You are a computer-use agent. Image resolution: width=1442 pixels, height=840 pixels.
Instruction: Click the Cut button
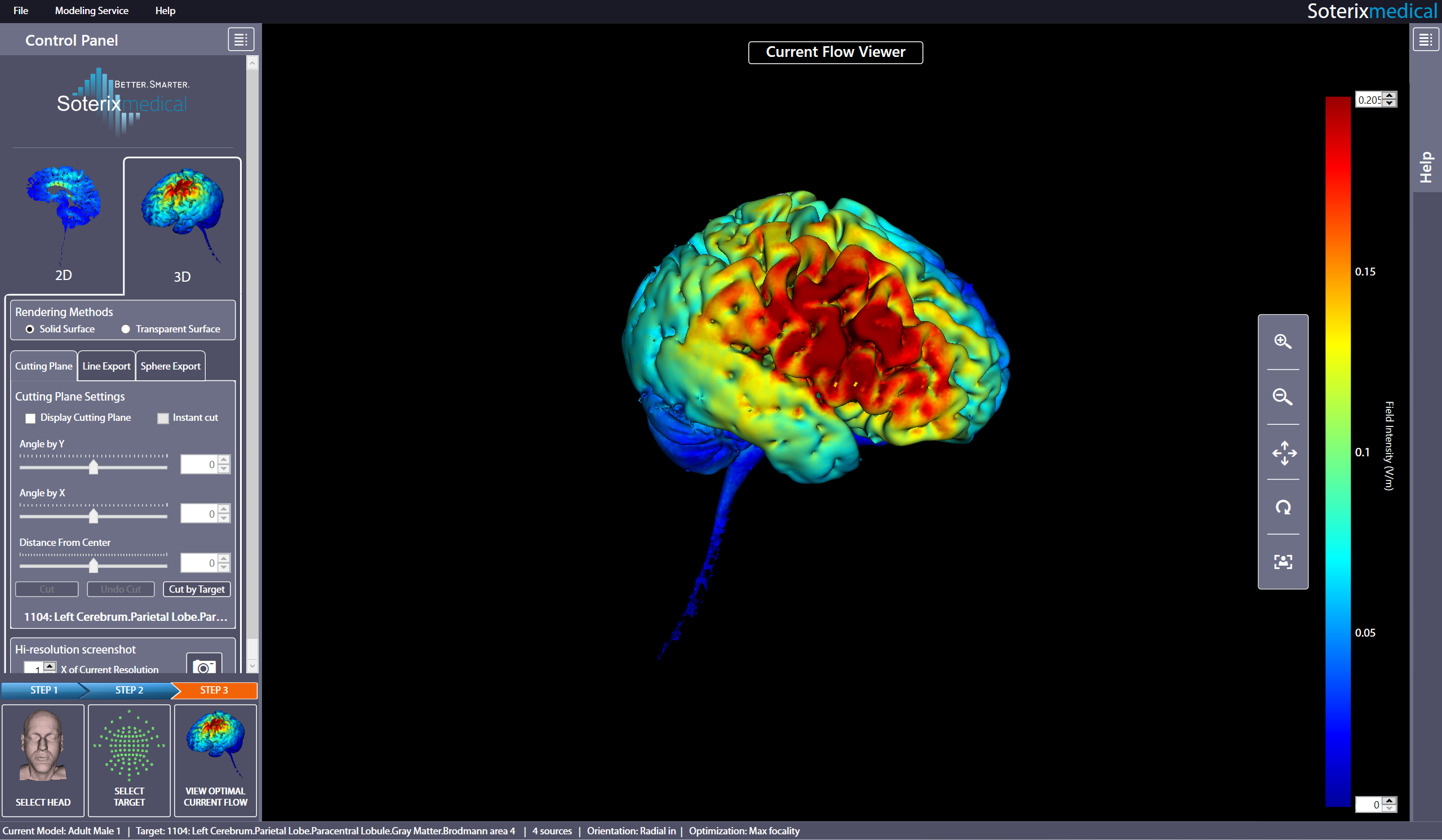pos(47,589)
